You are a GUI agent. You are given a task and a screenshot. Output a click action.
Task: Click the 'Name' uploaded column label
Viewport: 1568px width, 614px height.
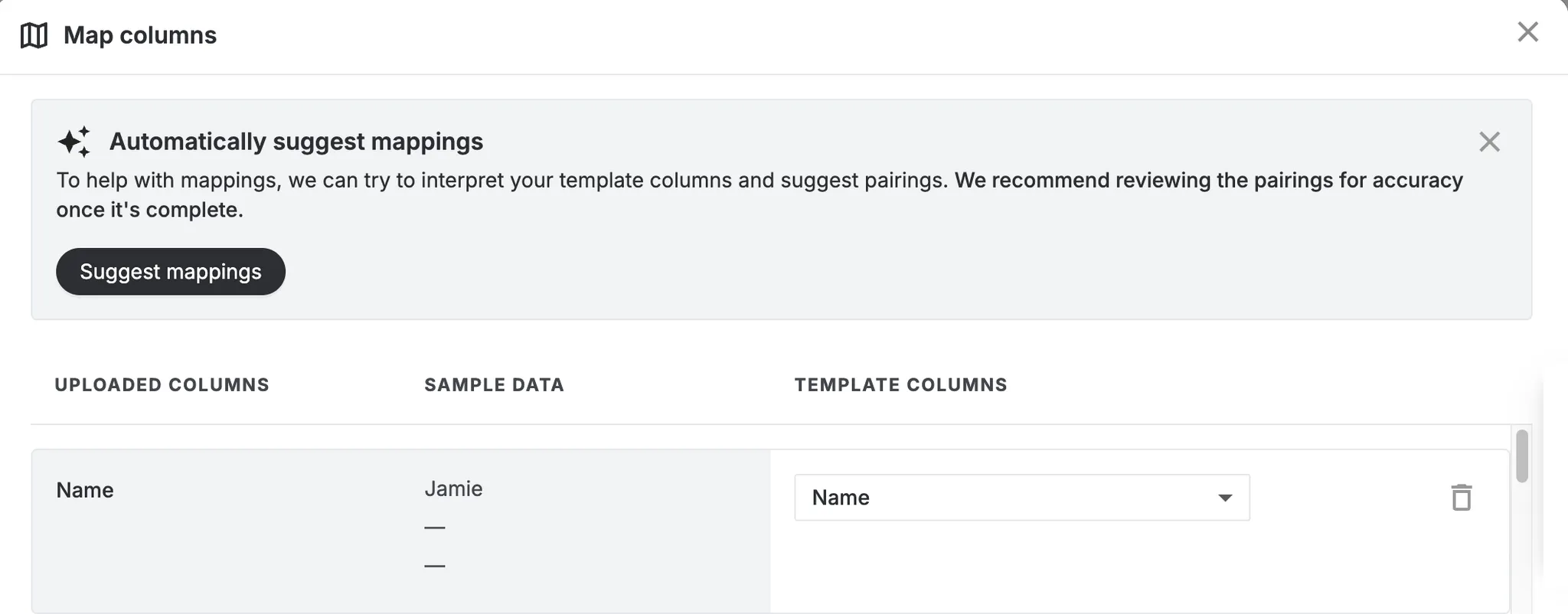tap(85, 490)
